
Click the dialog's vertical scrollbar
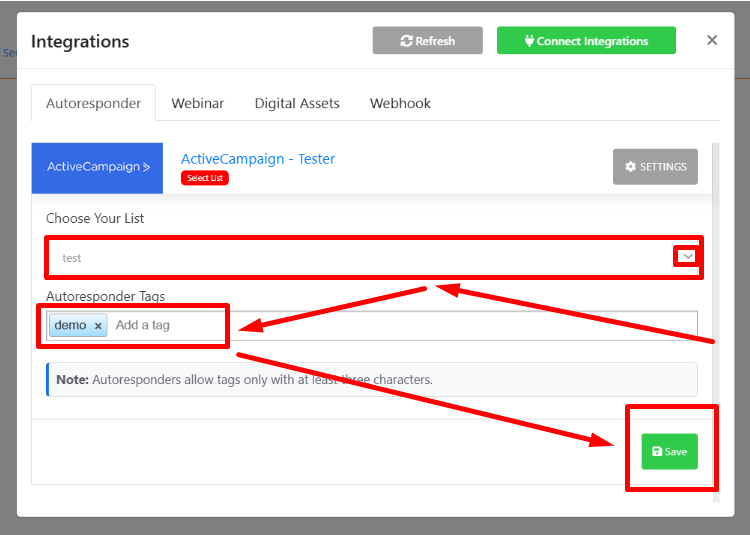(x=716, y=323)
